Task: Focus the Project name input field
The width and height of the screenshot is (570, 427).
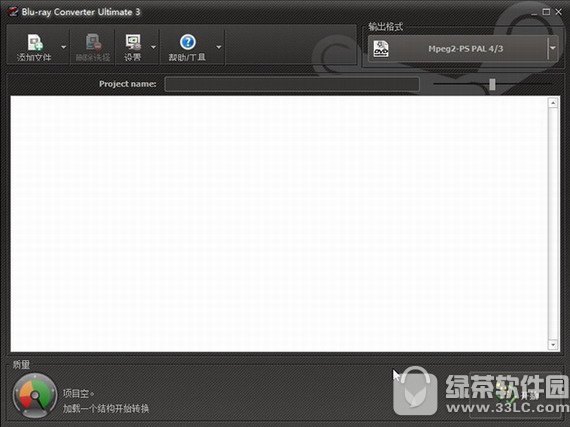Action: tap(292, 84)
